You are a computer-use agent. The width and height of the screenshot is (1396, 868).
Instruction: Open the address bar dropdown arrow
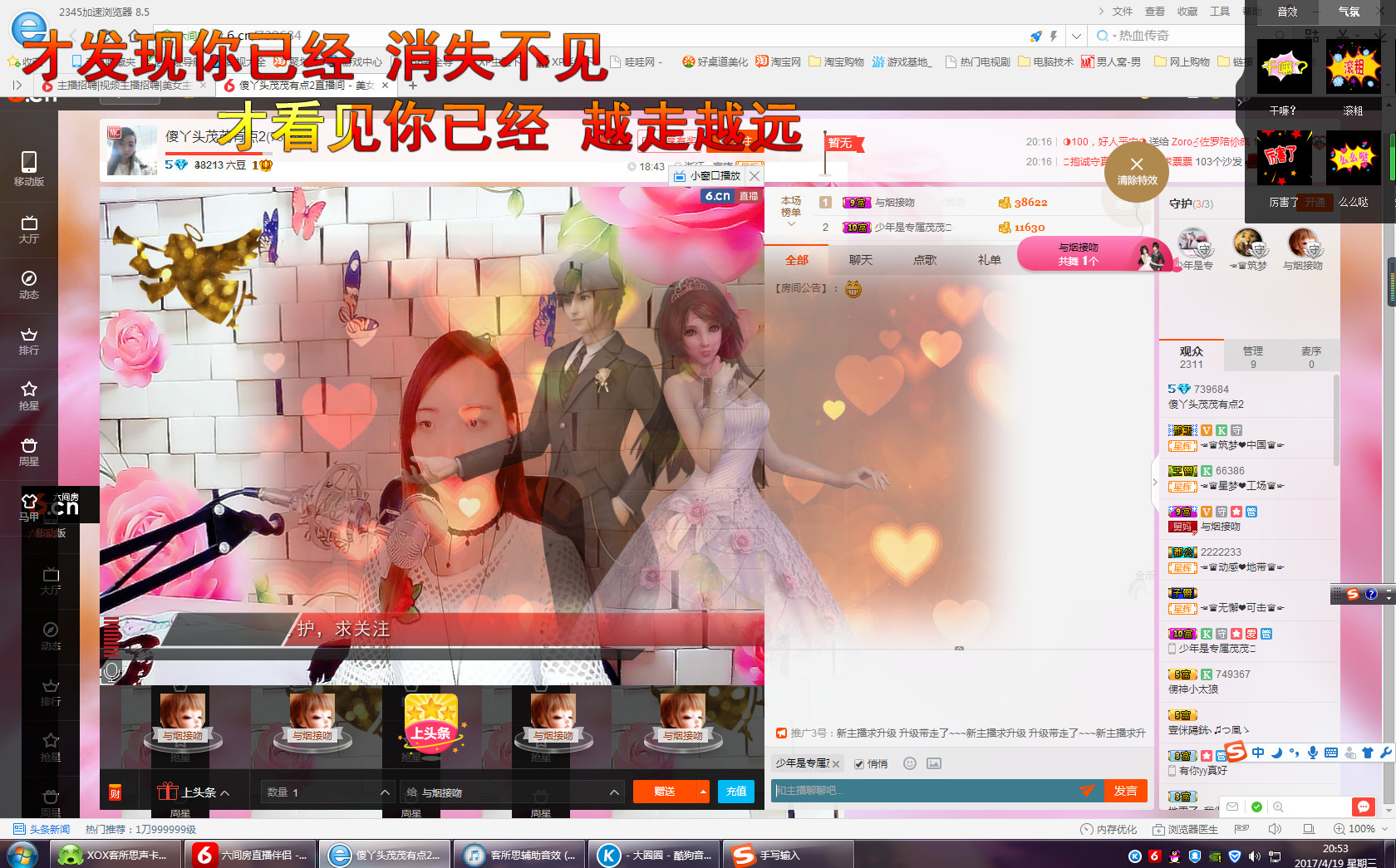click(x=1076, y=36)
